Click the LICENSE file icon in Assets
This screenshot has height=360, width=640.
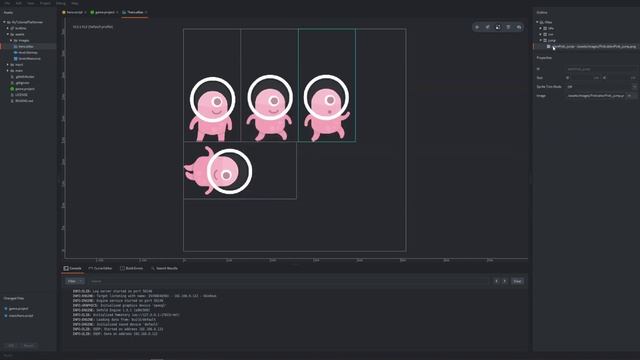12,95
